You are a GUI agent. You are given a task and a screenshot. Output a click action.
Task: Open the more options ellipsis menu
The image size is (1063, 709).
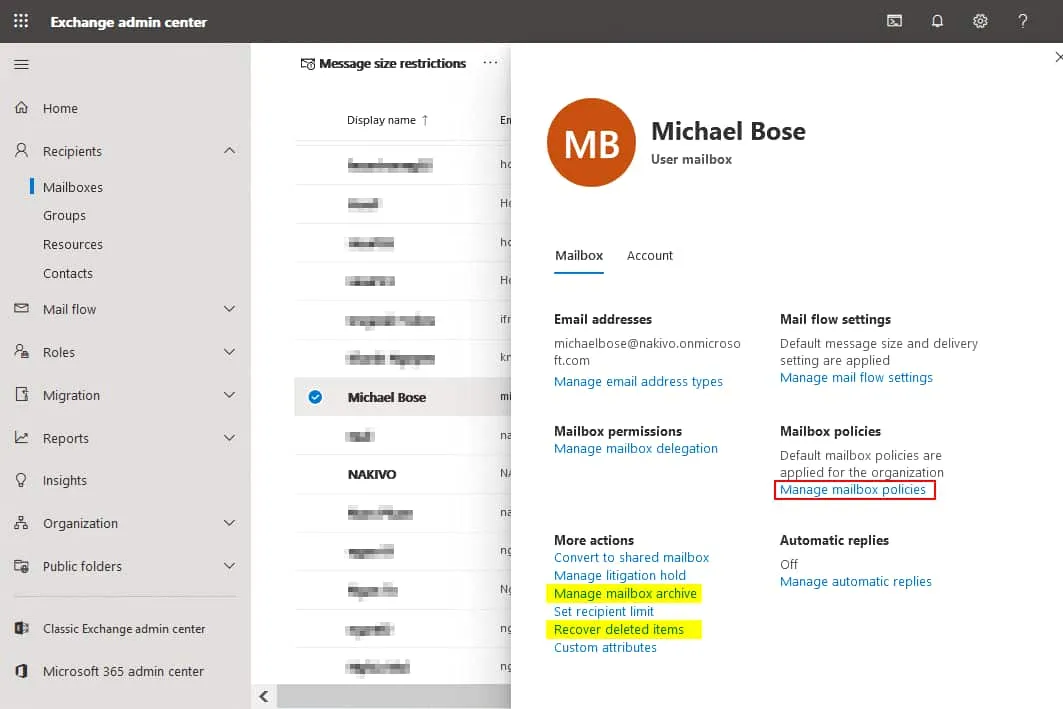click(x=490, y=63)
